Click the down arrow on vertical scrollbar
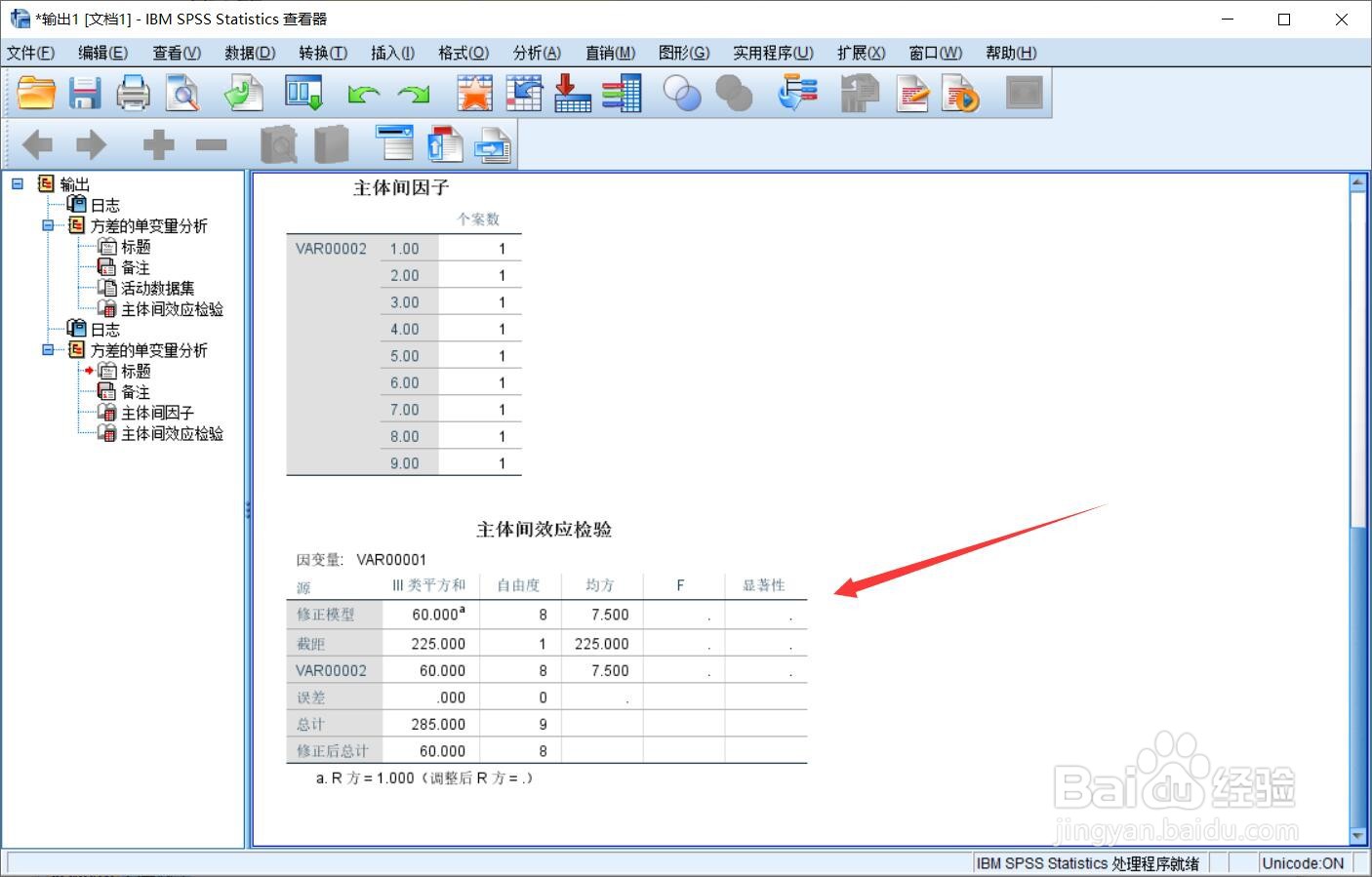1372x877 pixels. (x=1357, y=836)
